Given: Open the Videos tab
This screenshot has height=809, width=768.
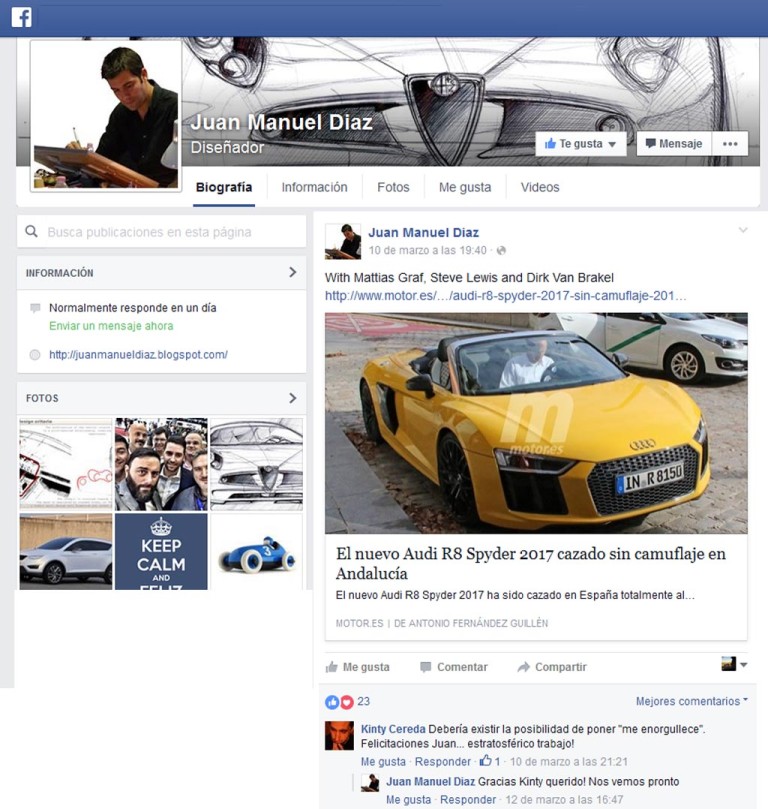Looking at the screenshot, I should (x=540, y=187).
